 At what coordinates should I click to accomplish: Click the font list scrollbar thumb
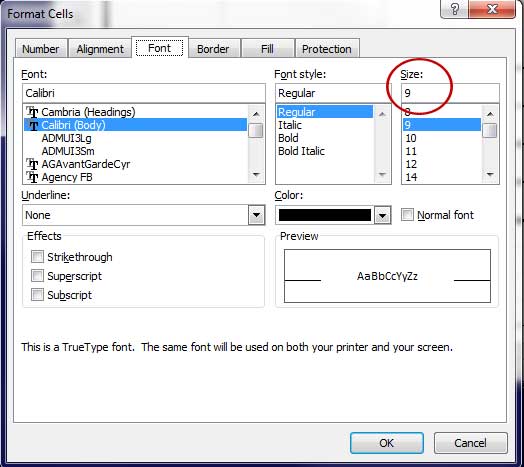point(256,130)
